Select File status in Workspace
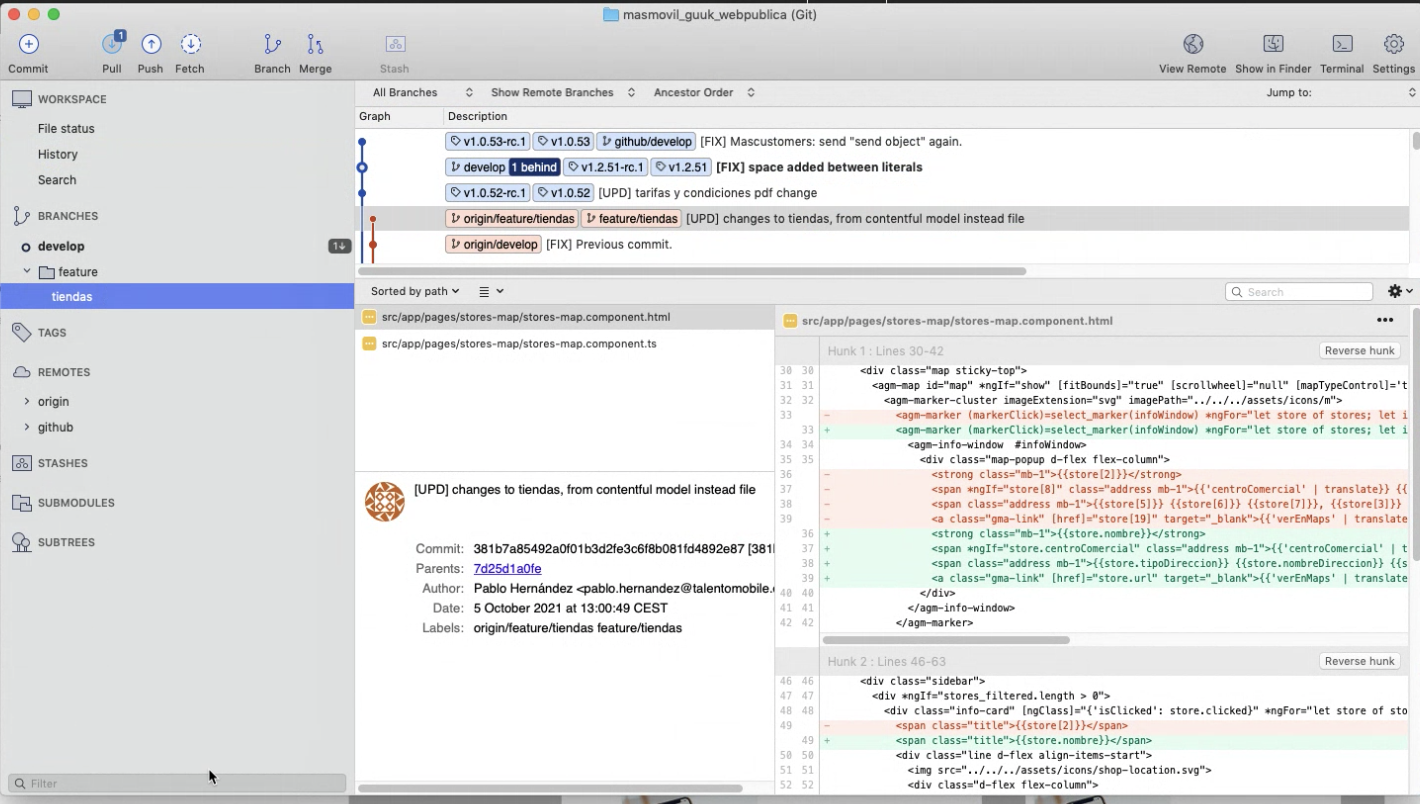1420x804 pixels. (x=66, y=129)
